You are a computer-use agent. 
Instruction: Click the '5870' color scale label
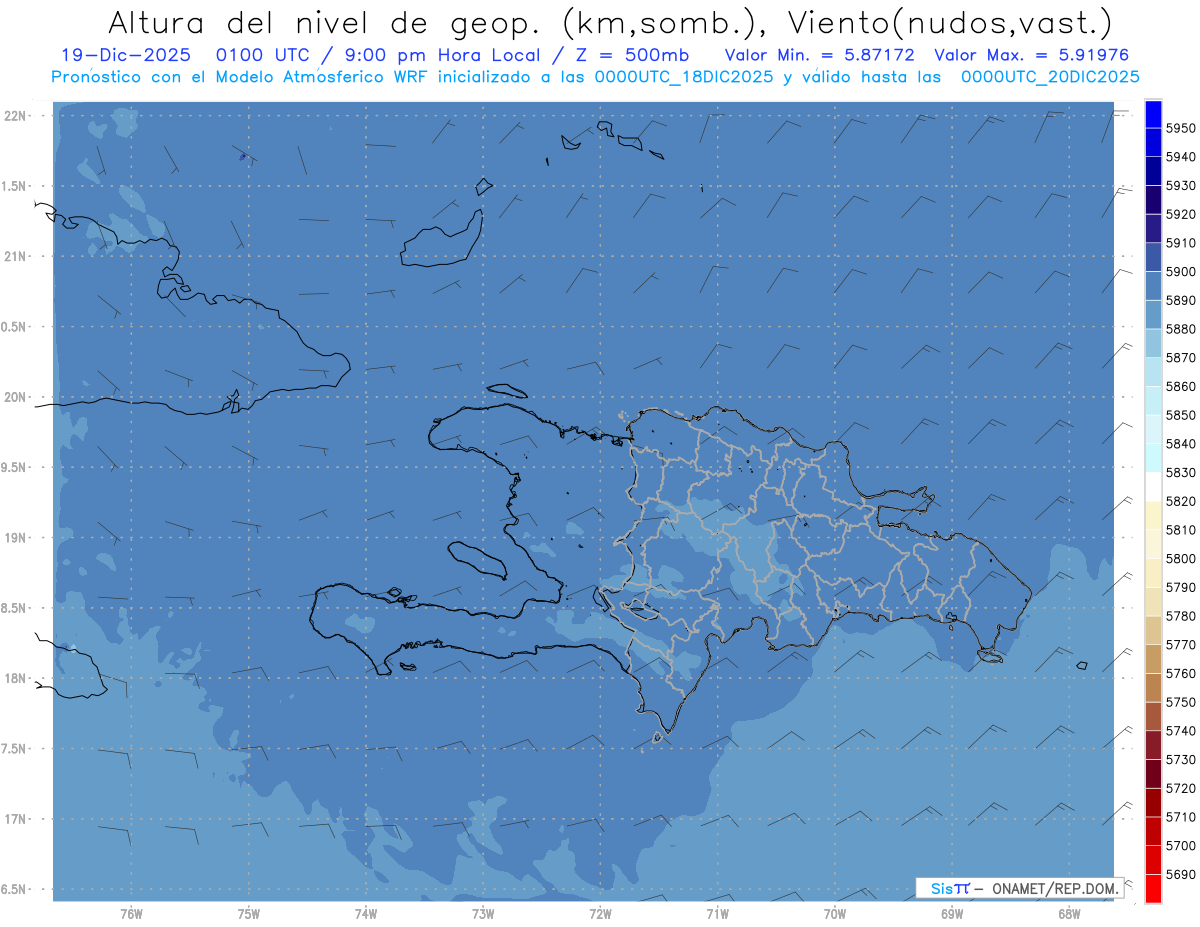pos(1181,357)
